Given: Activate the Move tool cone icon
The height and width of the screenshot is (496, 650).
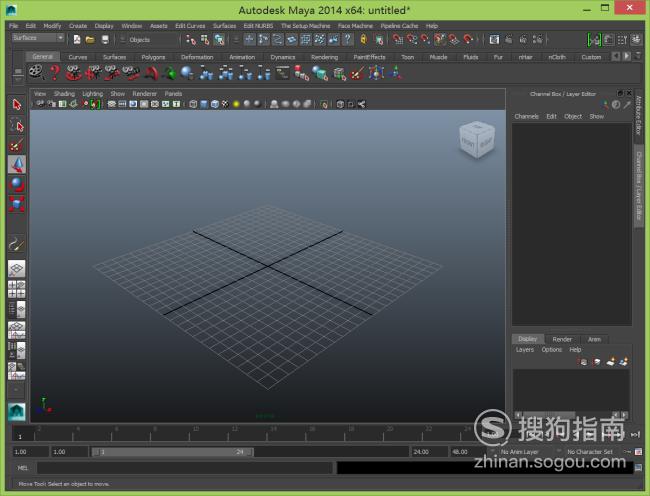Looking at the screenshot, I should tap(17, 165).
